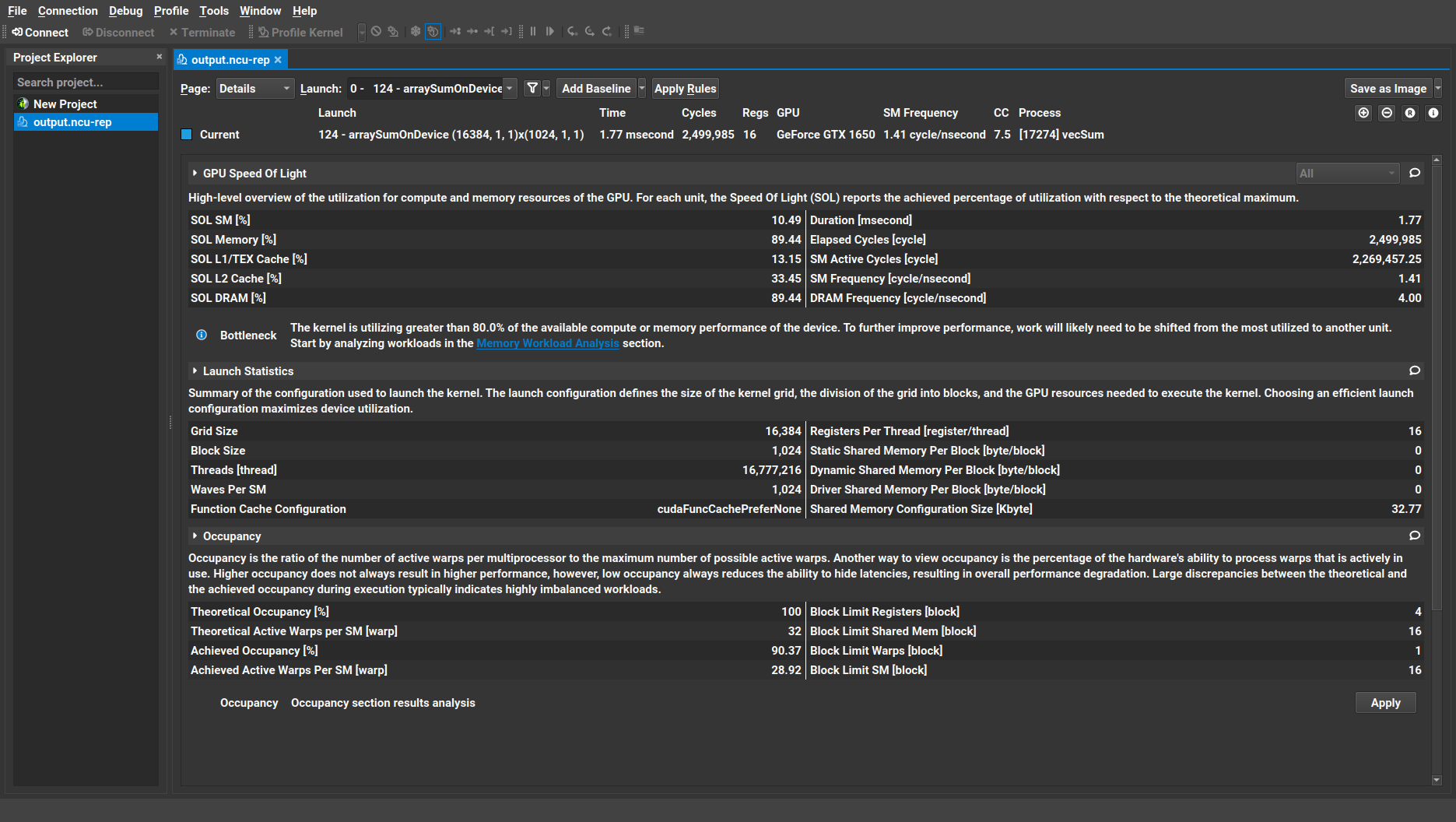Collapse the GPU Speed Of Light section
Screen dimensions: 1456x822
coord(195,174)
